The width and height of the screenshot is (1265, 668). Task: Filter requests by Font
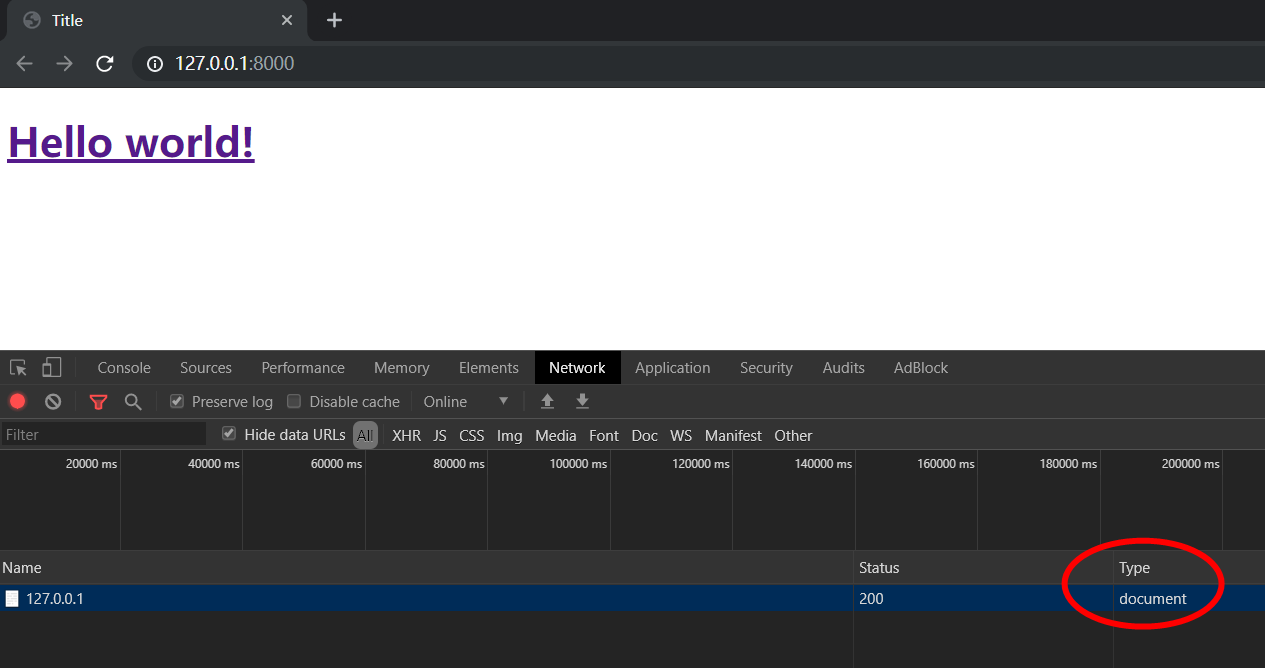[604, 436]
